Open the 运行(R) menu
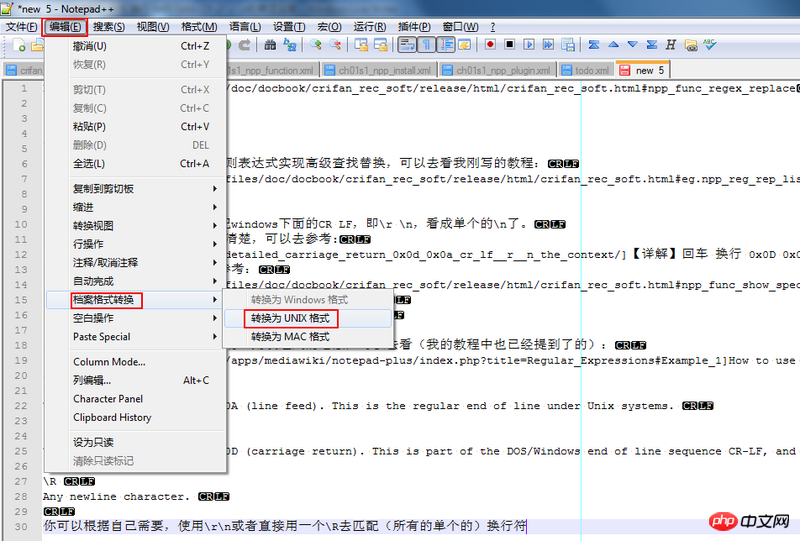800x541 pixels. coord(369,27)
